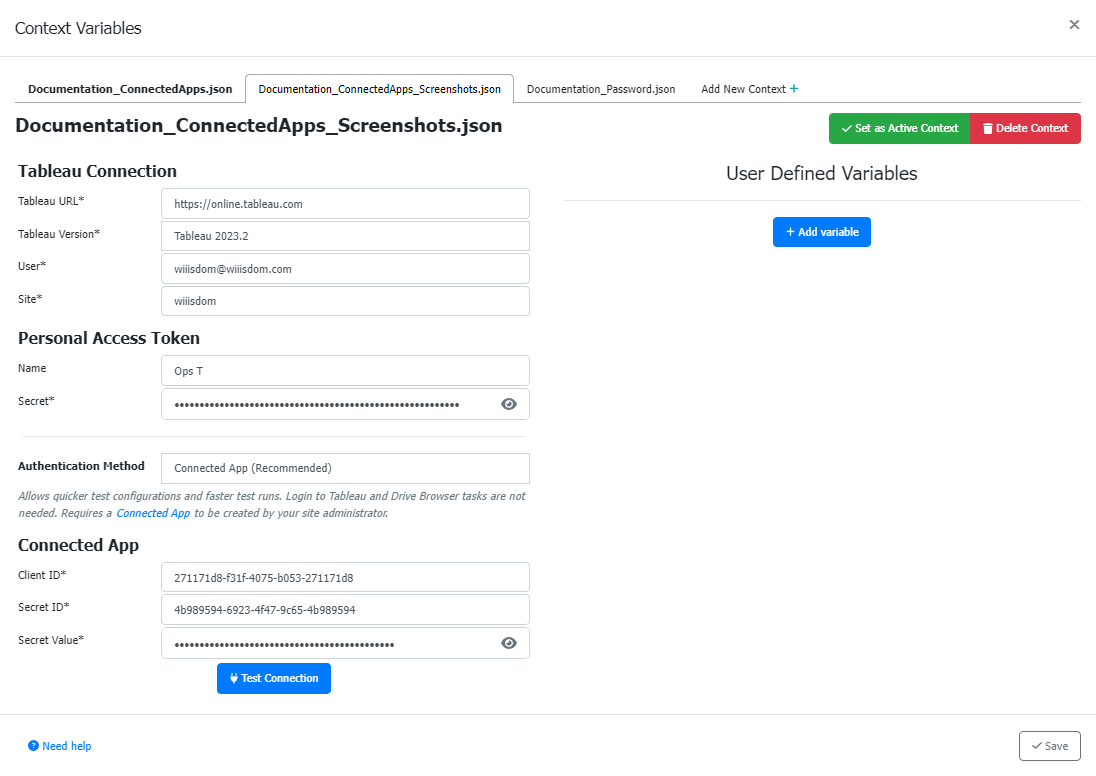Select the Documentation_ConnectedApps_Screenshots.json tab
Viewport: 1096px width, 776px height.
[x=379, y=89]
